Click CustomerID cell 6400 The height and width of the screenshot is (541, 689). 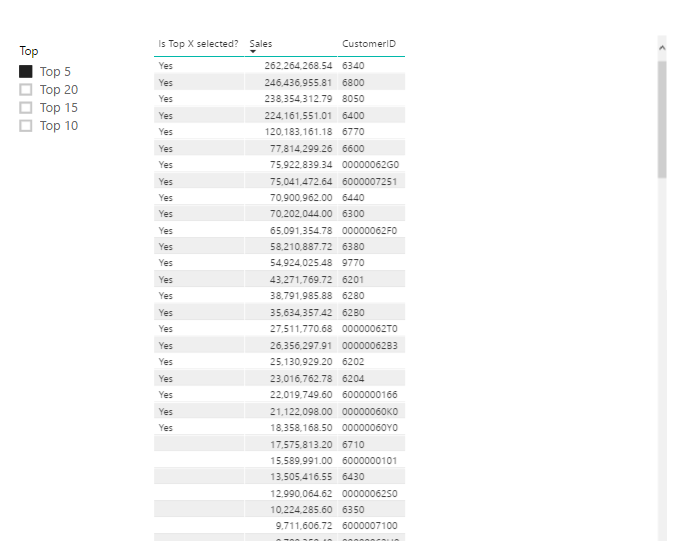pyautogui.click(x=353, y=116)
